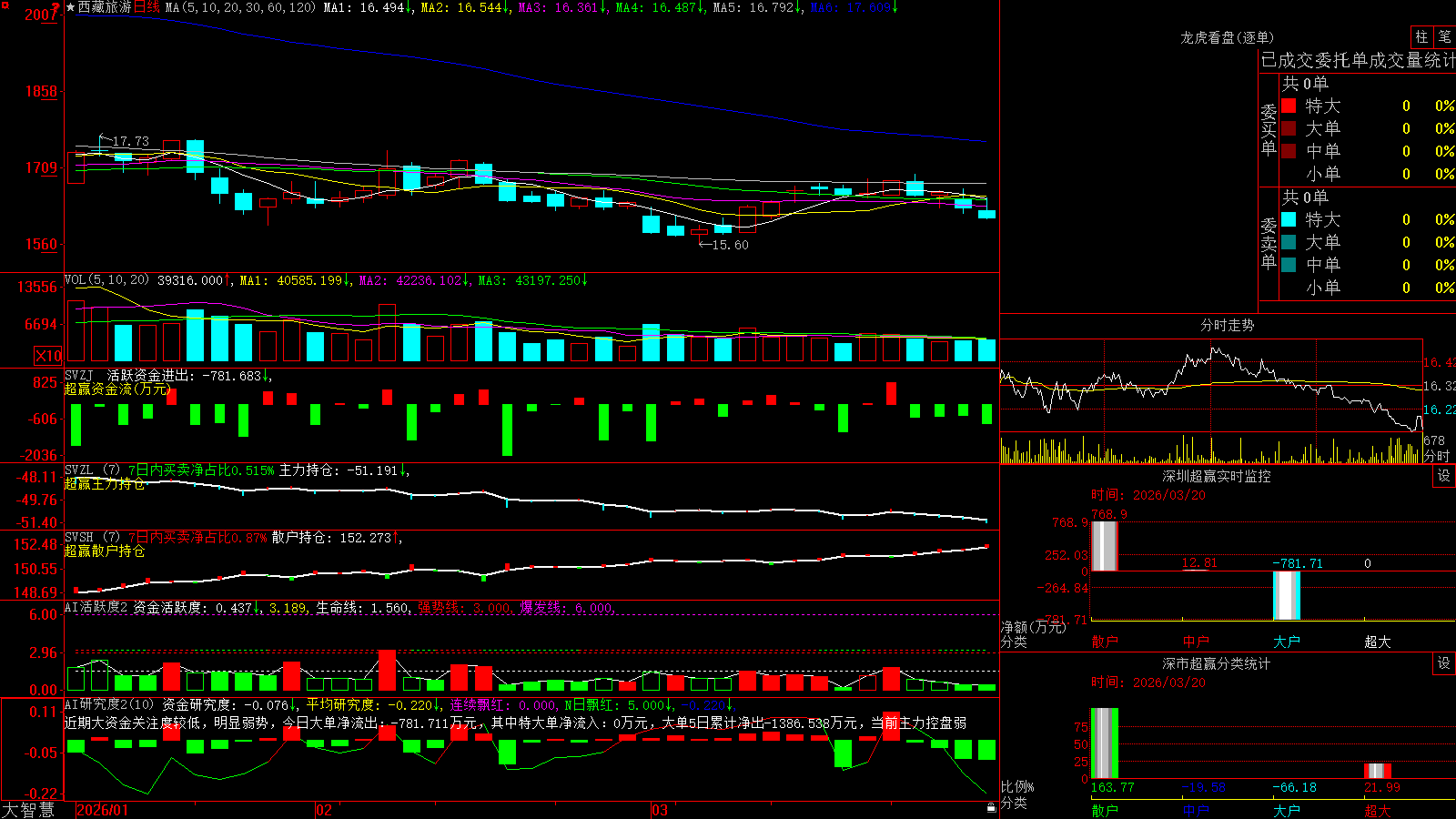Click the teal 中单 sell order swatch
The image size is (1456, 819).
(1289, 265)
